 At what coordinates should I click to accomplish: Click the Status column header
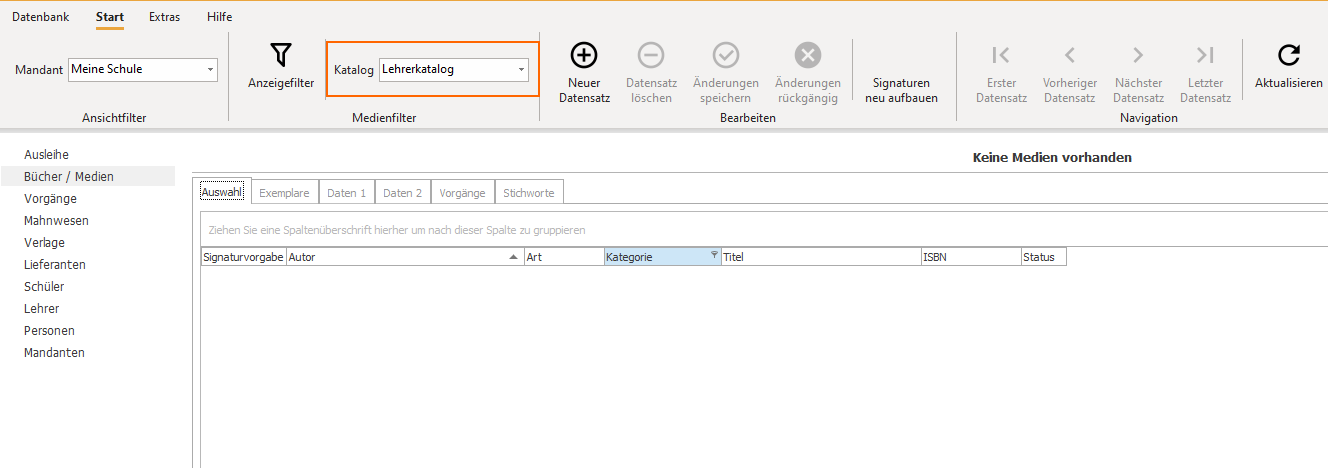(1044, 257)
